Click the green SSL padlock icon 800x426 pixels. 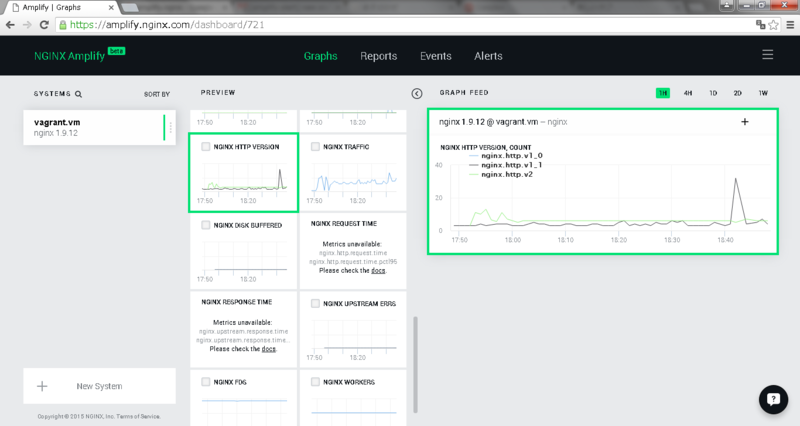[x=63, y=24]
